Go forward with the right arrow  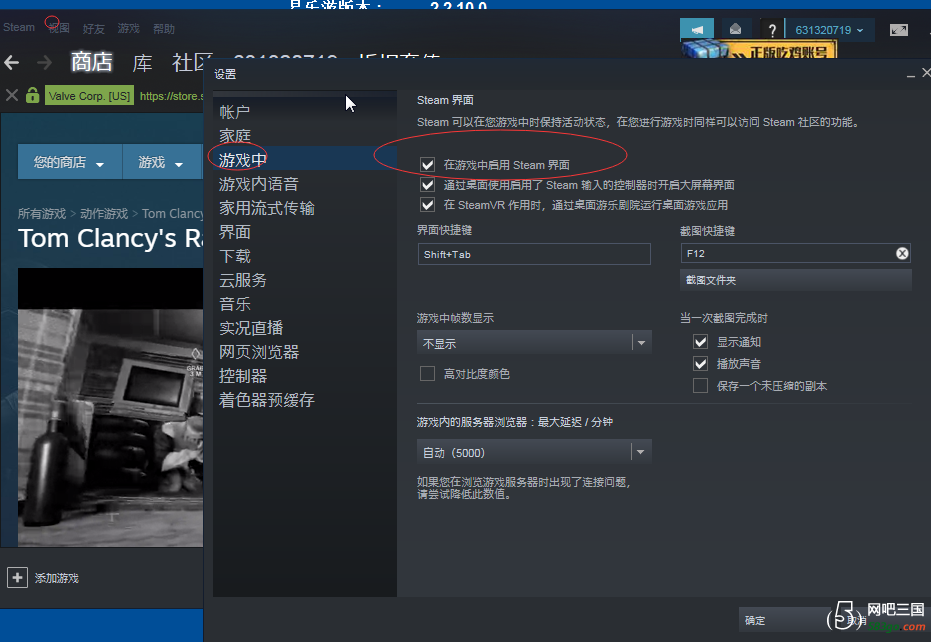point(45,62)
